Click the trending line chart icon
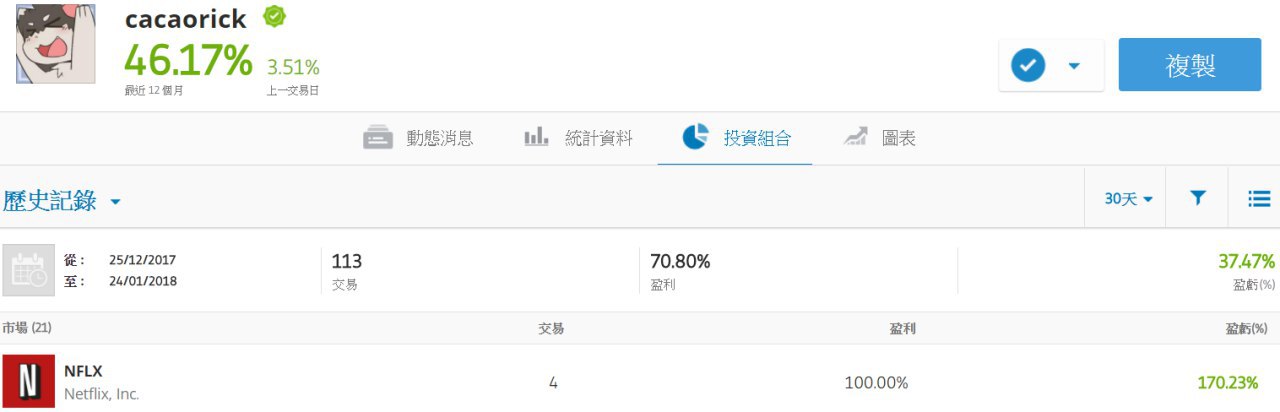The image size is (1280, 412). (855, 137)
